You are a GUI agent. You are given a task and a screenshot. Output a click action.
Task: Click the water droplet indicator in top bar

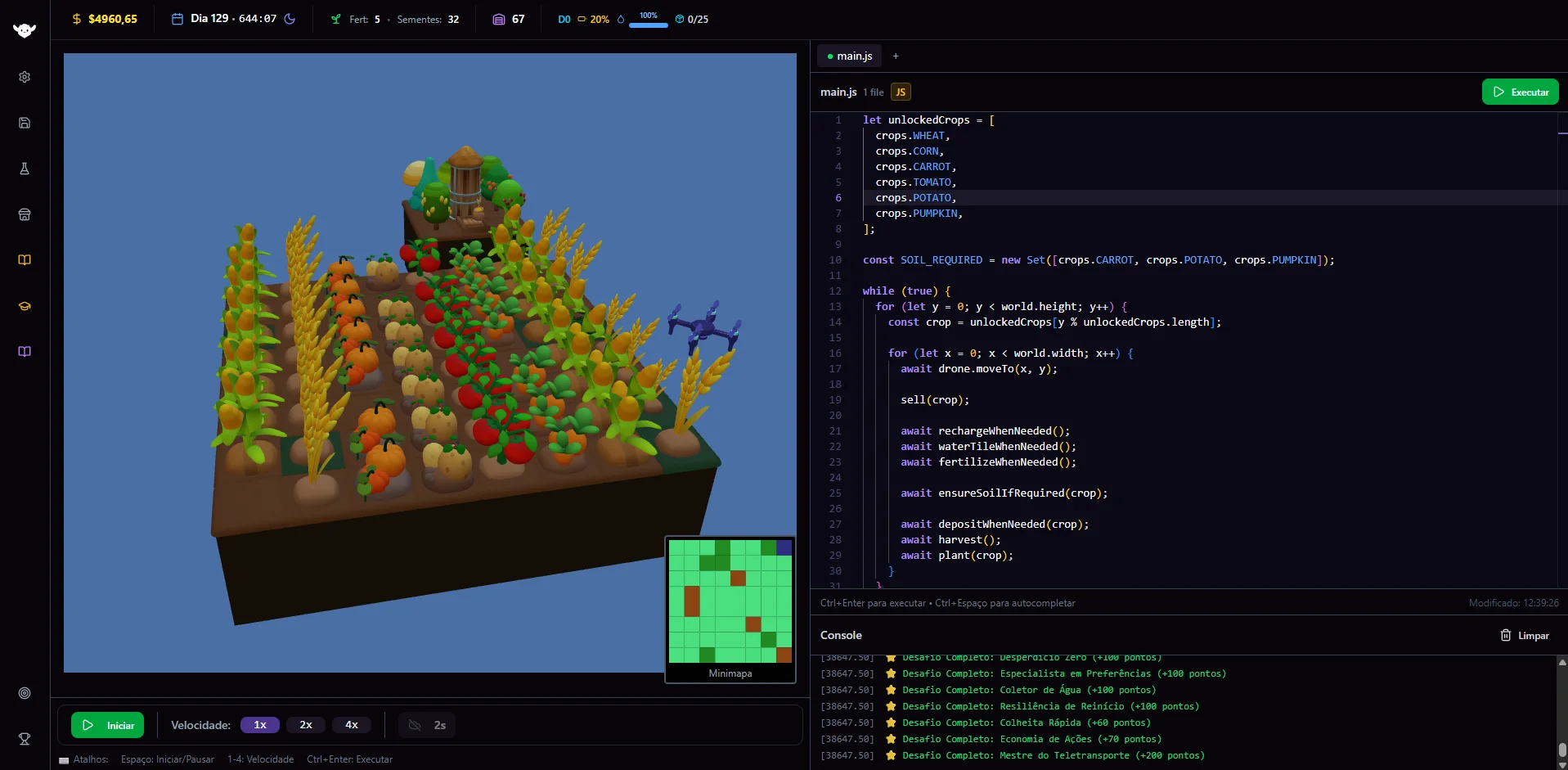(x=621, y=19)
